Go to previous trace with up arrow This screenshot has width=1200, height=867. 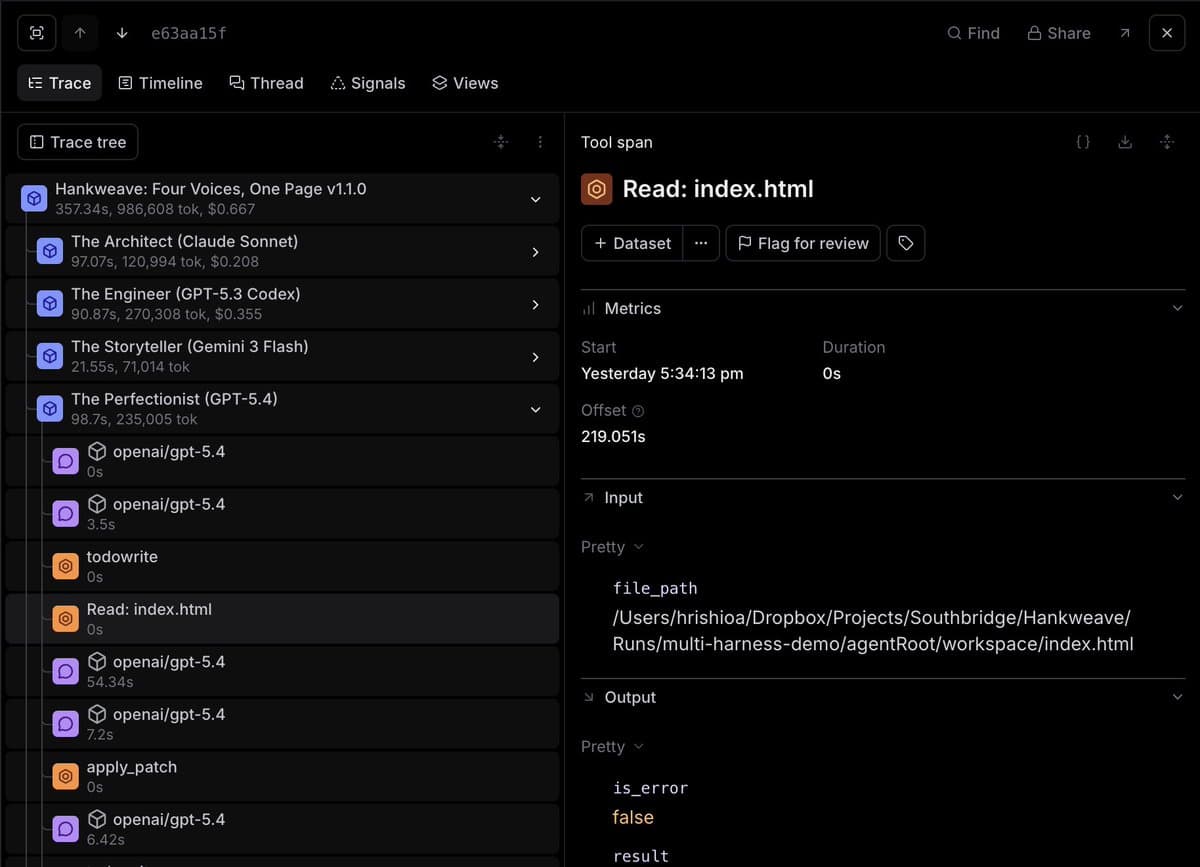tap(80, 33)
